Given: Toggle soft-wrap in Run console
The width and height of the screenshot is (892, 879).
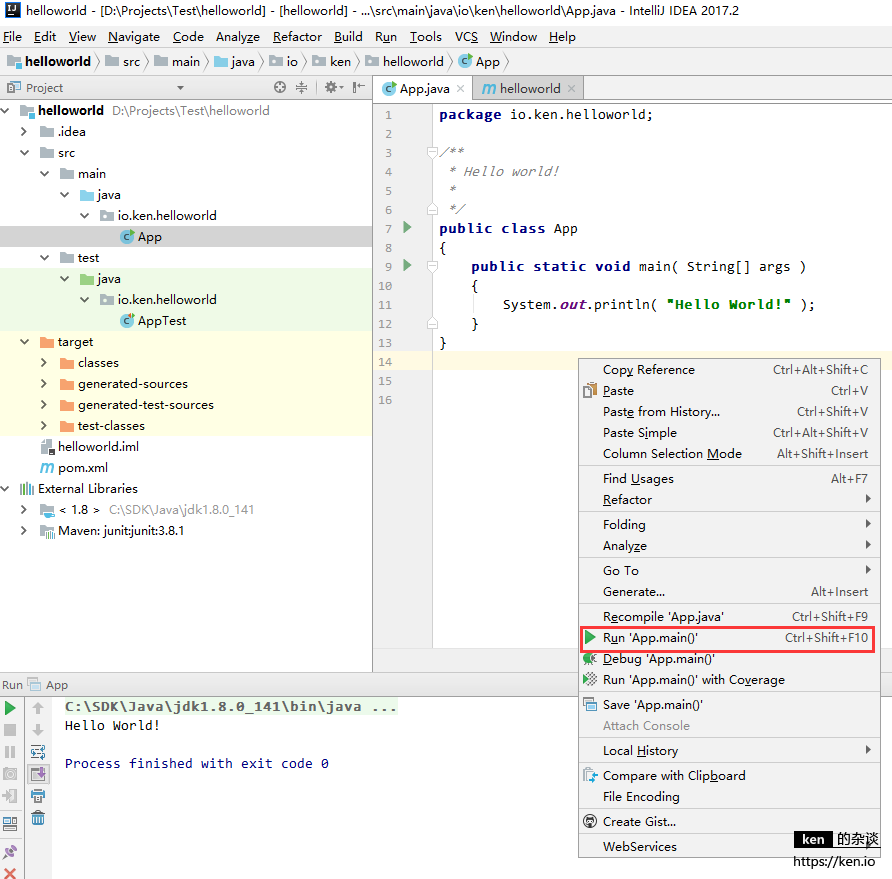Looking at the screenshot, I should (x=38, y=752).
